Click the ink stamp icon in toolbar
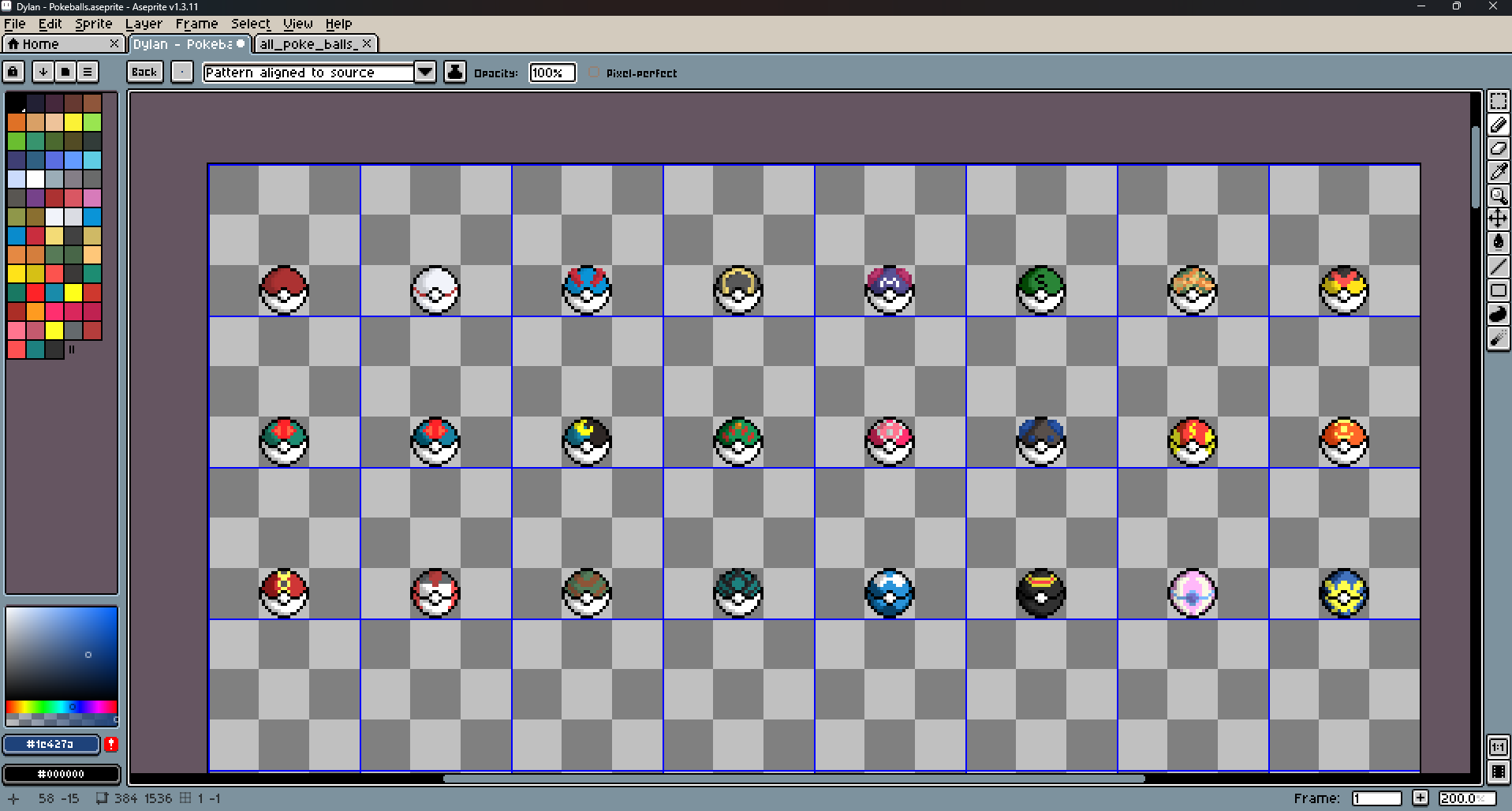The image size is (1512, 811). coord(455,72)
